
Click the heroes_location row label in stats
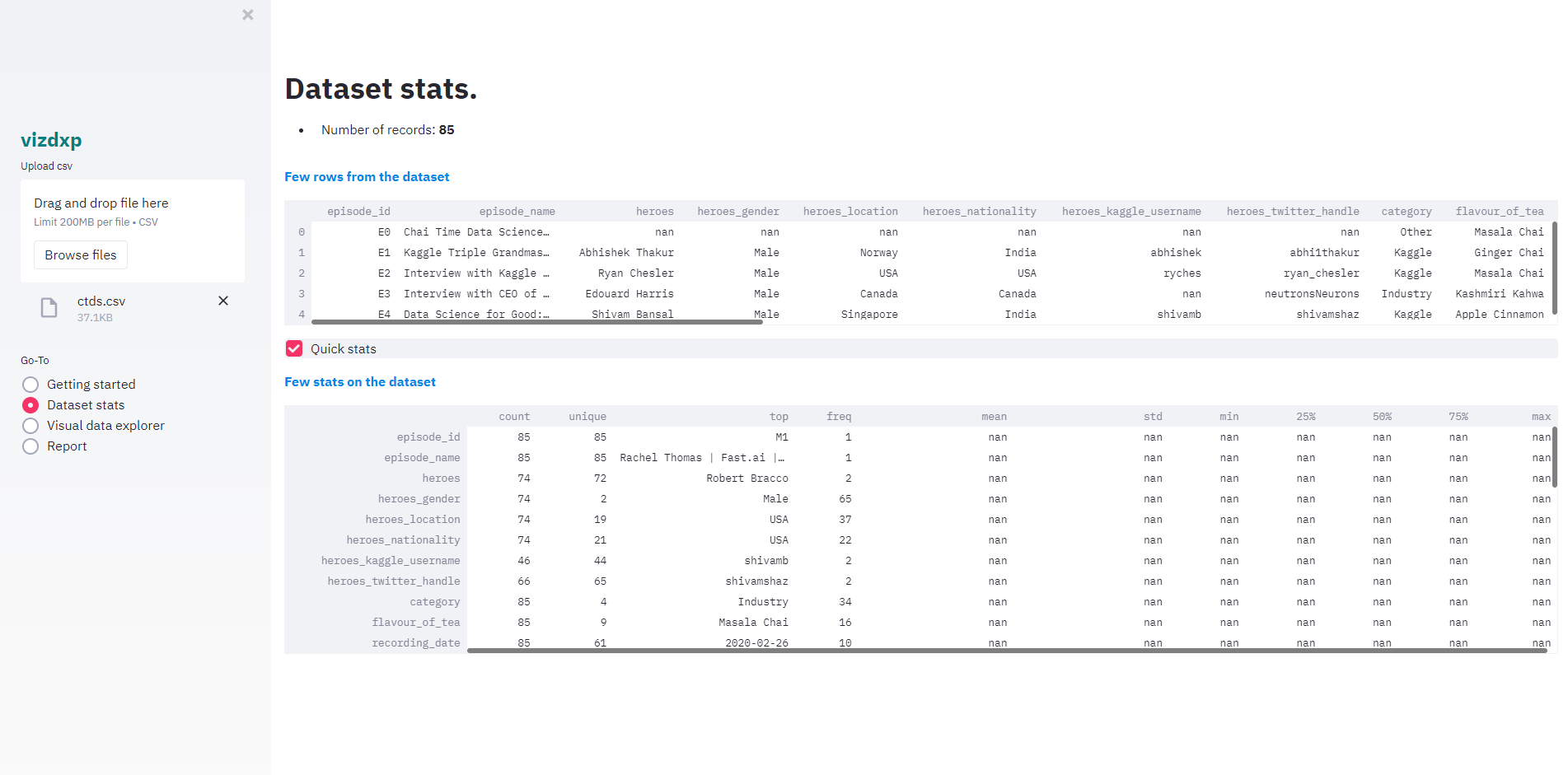click(x=413, y=520)
